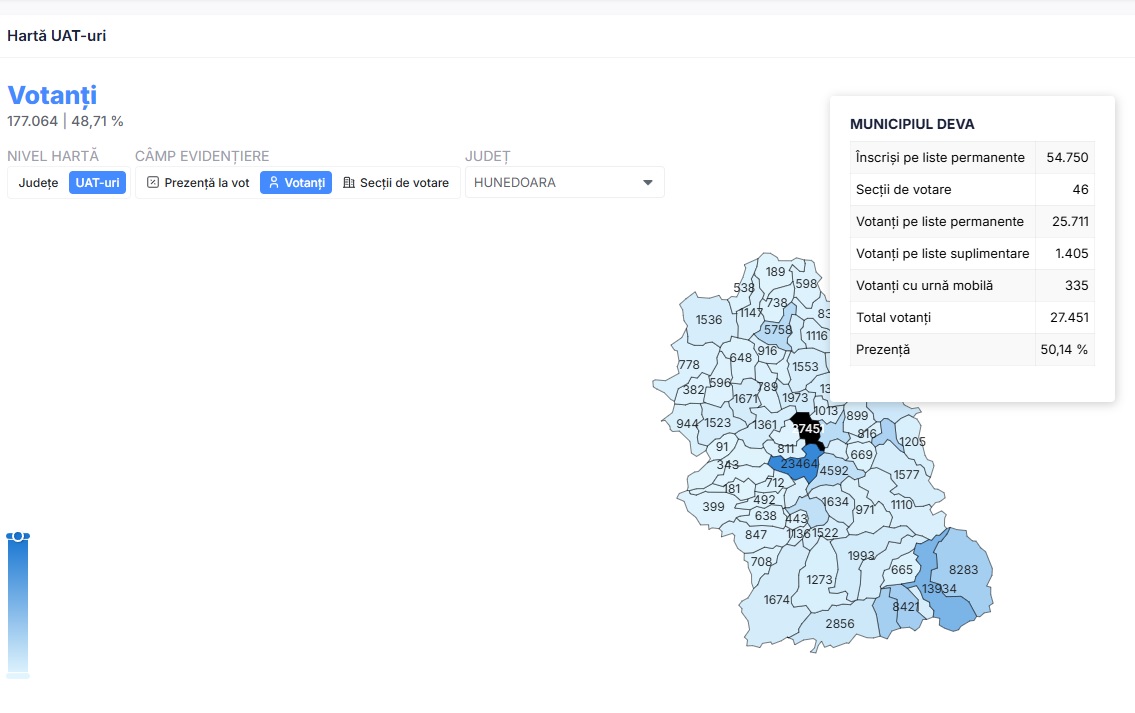Switch map level to Județe

pyautogui.click(x=39, y=183)
